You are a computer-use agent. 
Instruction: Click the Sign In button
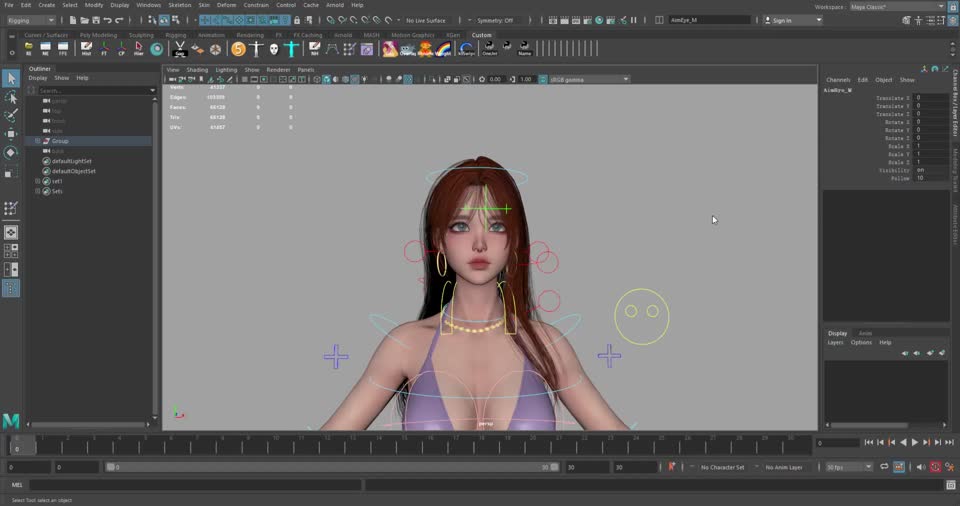[782, 20]
